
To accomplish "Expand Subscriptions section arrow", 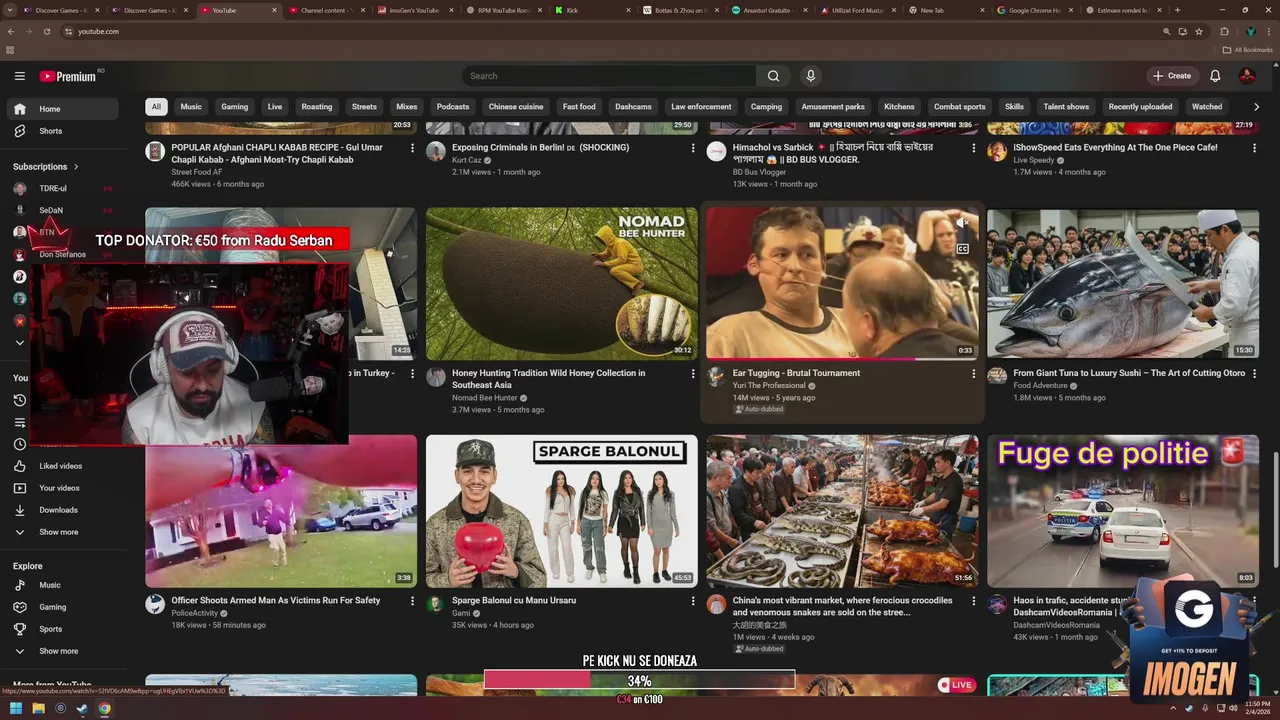I will click(76, 167).
